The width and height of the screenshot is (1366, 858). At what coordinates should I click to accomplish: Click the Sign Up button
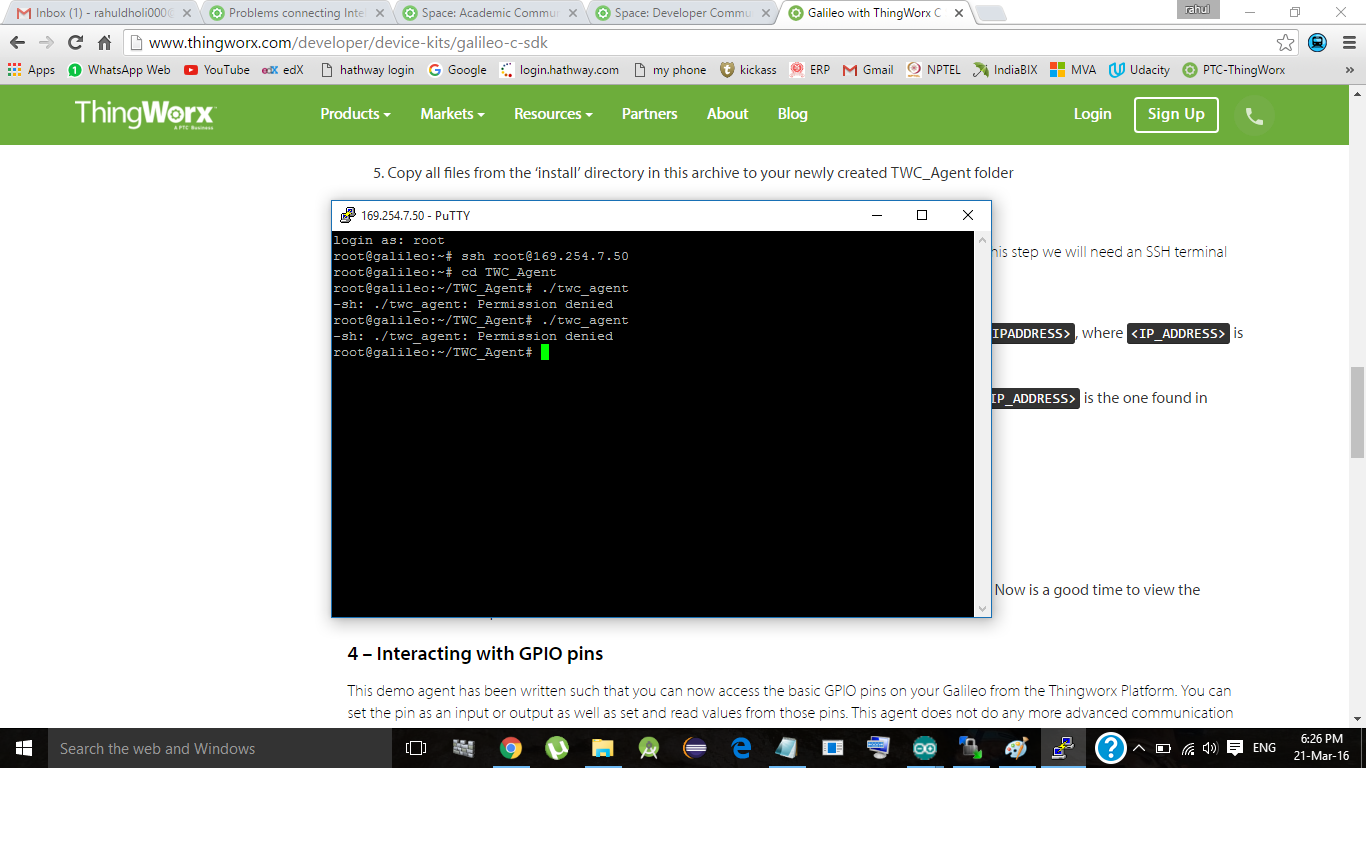coord(1176,114)
